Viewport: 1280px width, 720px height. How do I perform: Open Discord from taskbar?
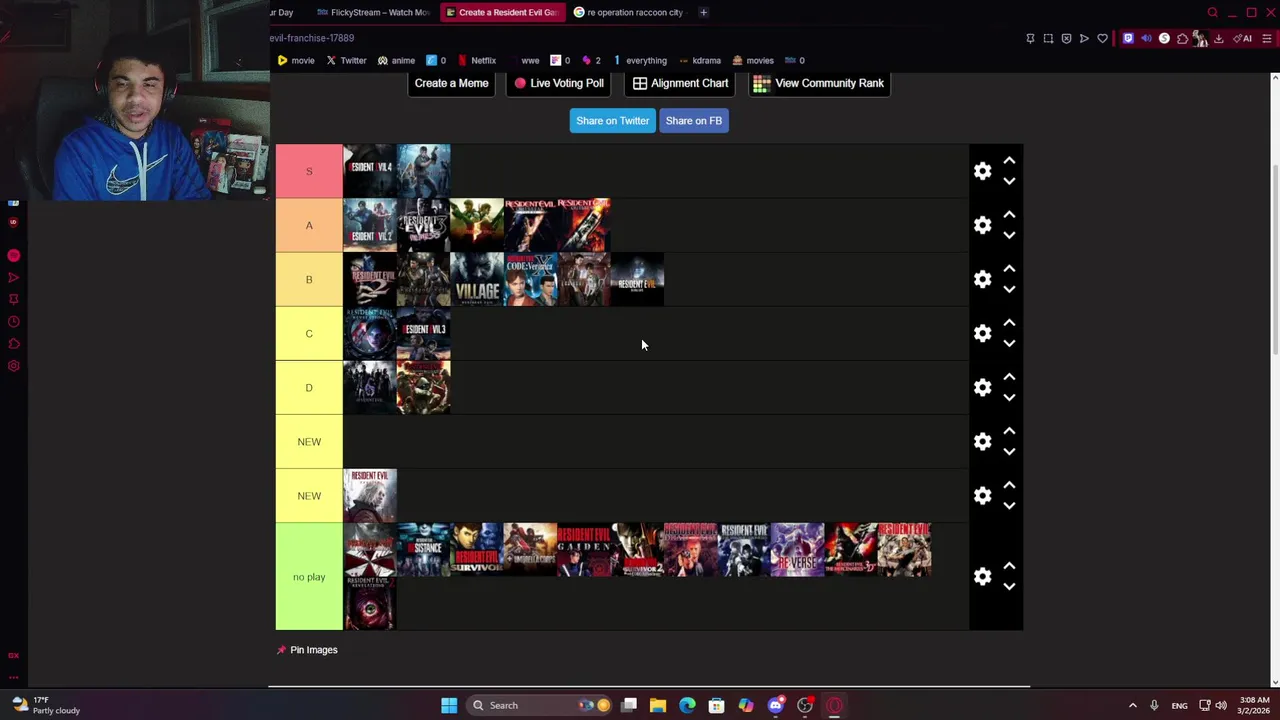click(775, 705)
